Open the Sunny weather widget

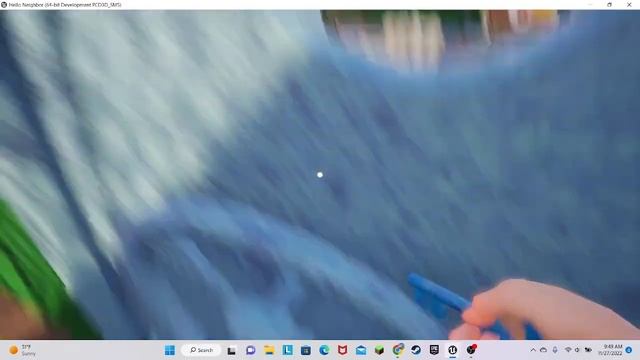(x=23, y=350)
